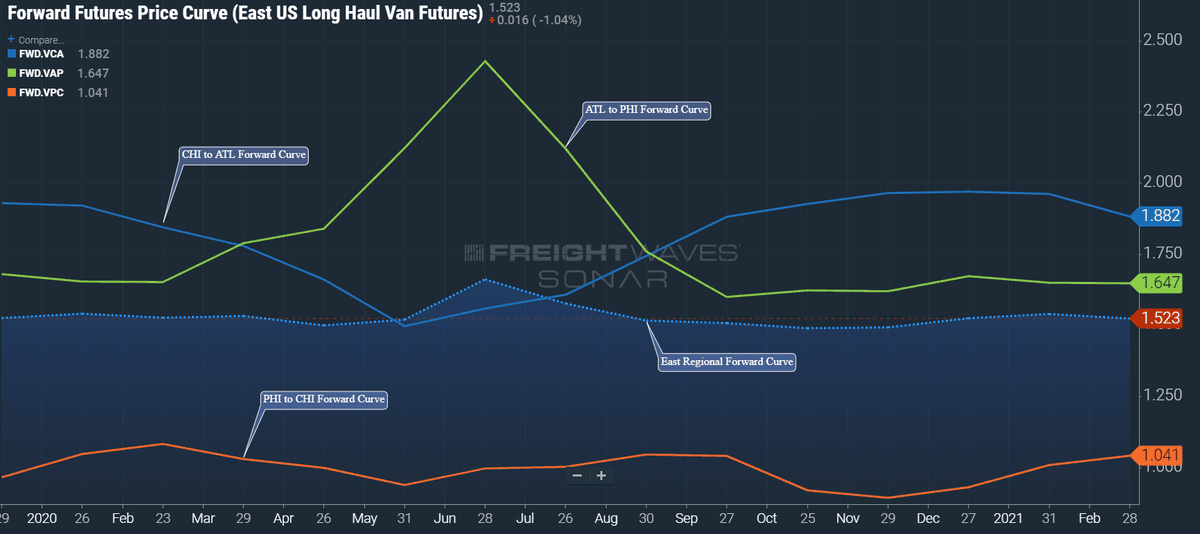Click the East Regional Forward Curve callout
This screenshot has width=1200, height=534.
(727, 362)
